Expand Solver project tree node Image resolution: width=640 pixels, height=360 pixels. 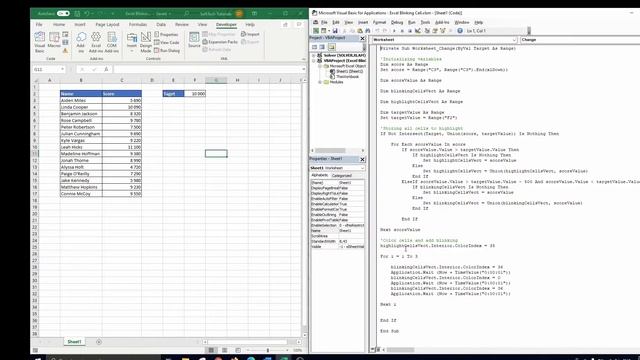click(x=314, y=55)
